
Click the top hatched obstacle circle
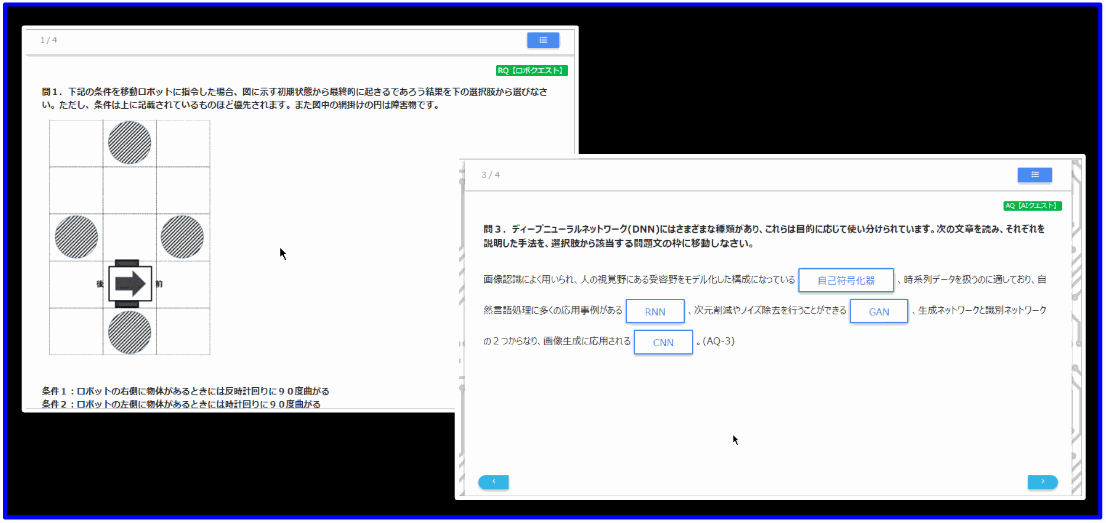130,142
